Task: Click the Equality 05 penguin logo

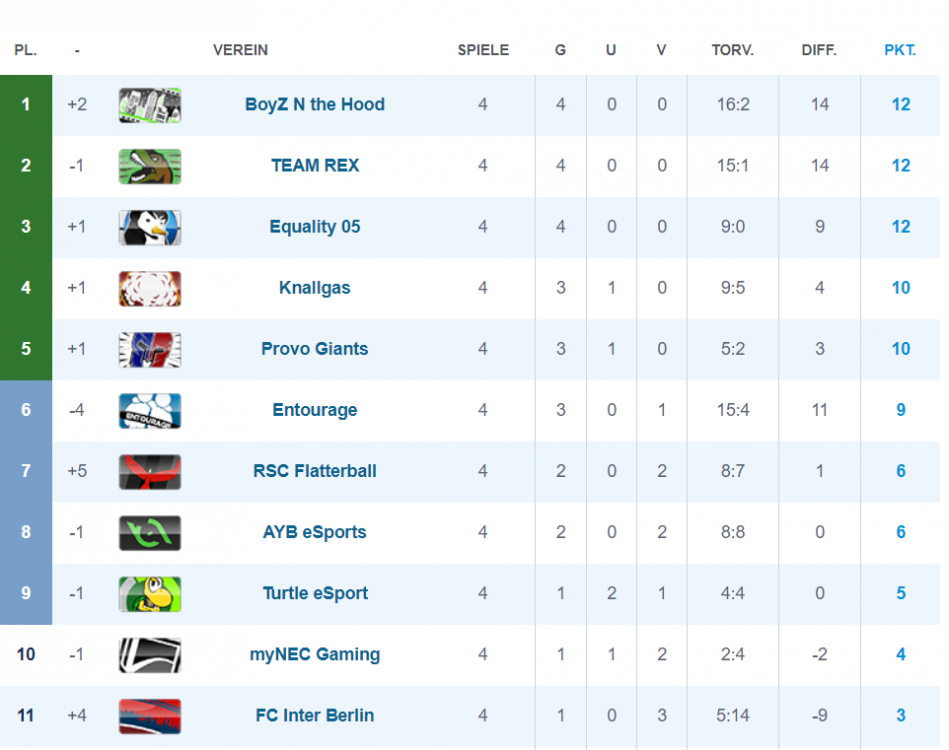Action: (x=149, y=227)
